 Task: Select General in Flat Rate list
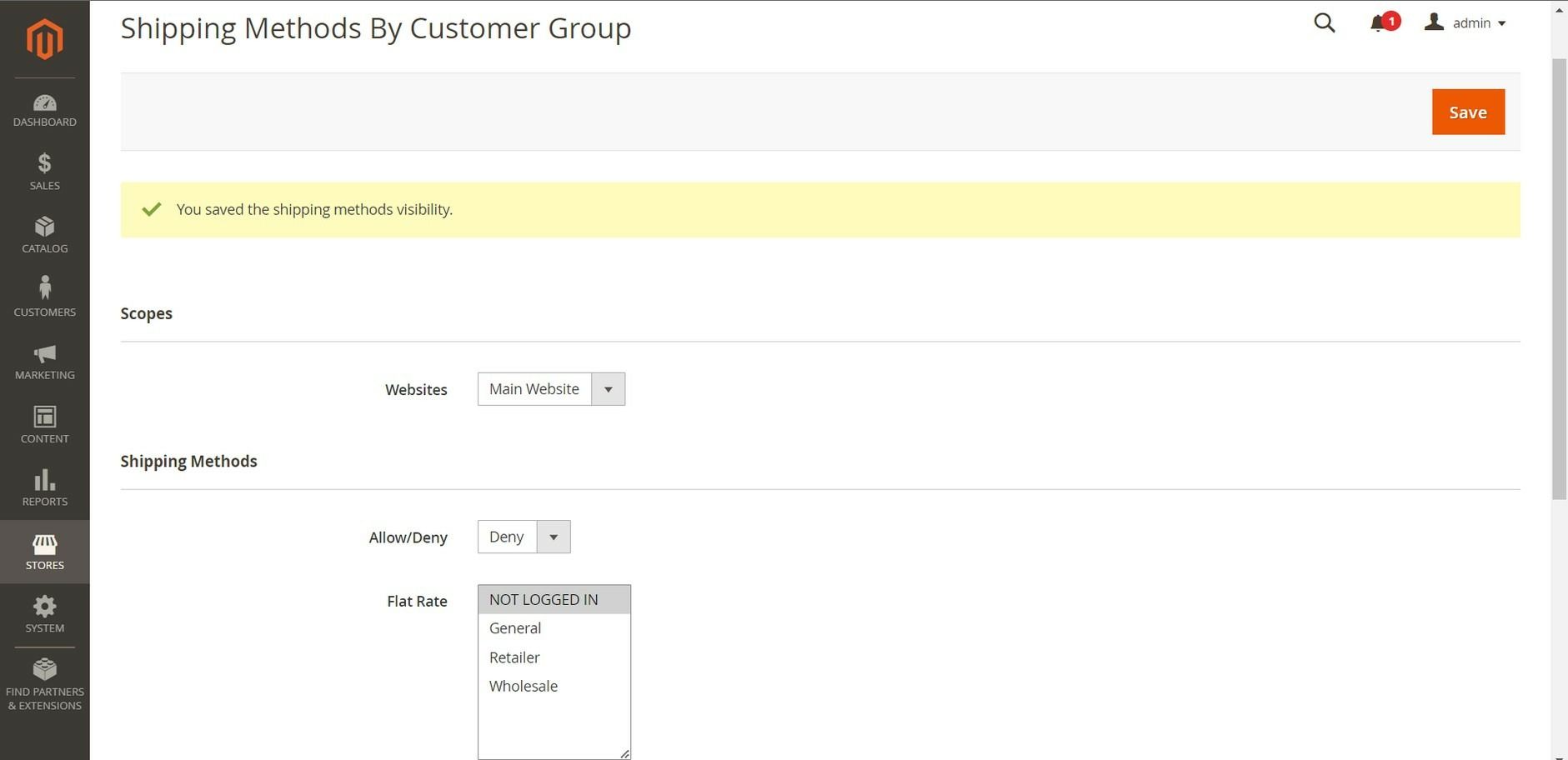coord(515,628)
